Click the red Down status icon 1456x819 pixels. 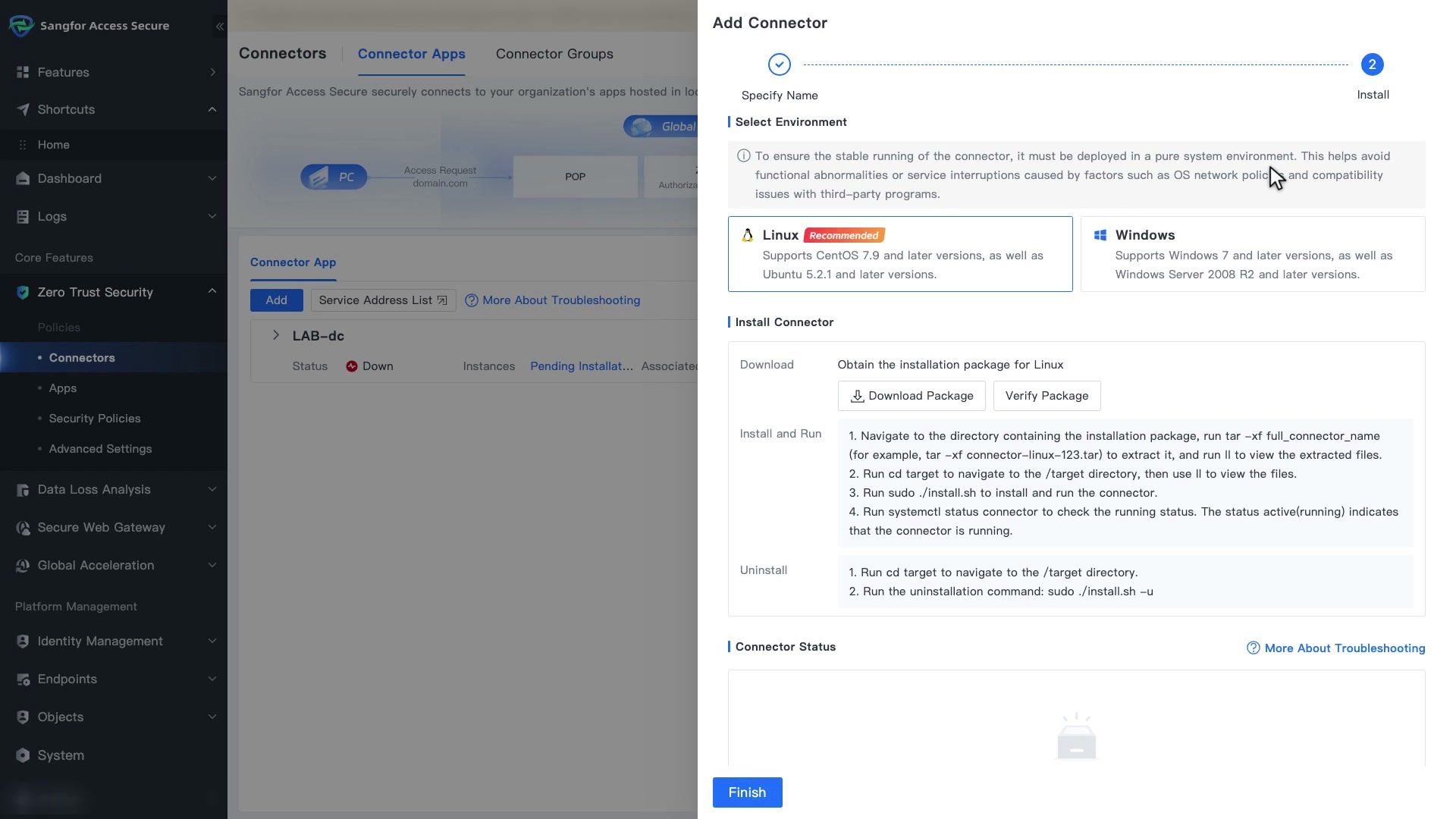pyautogui.click(x=352, y=366)
